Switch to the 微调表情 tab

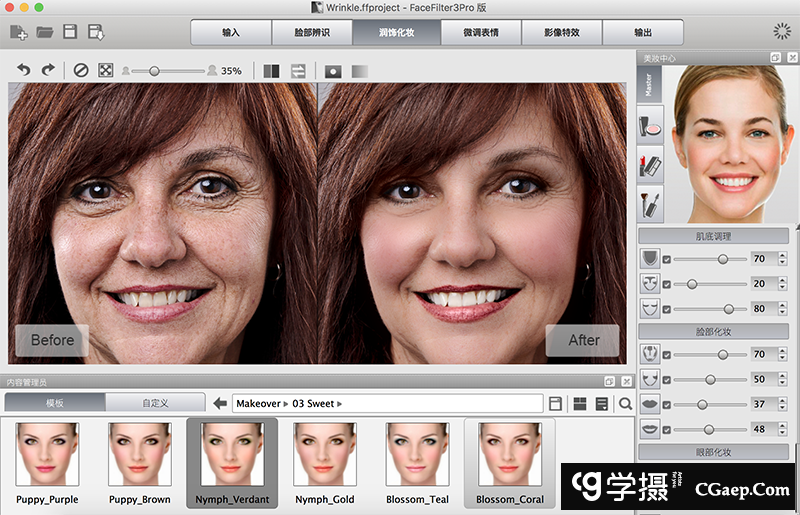[x=481, y=32]
